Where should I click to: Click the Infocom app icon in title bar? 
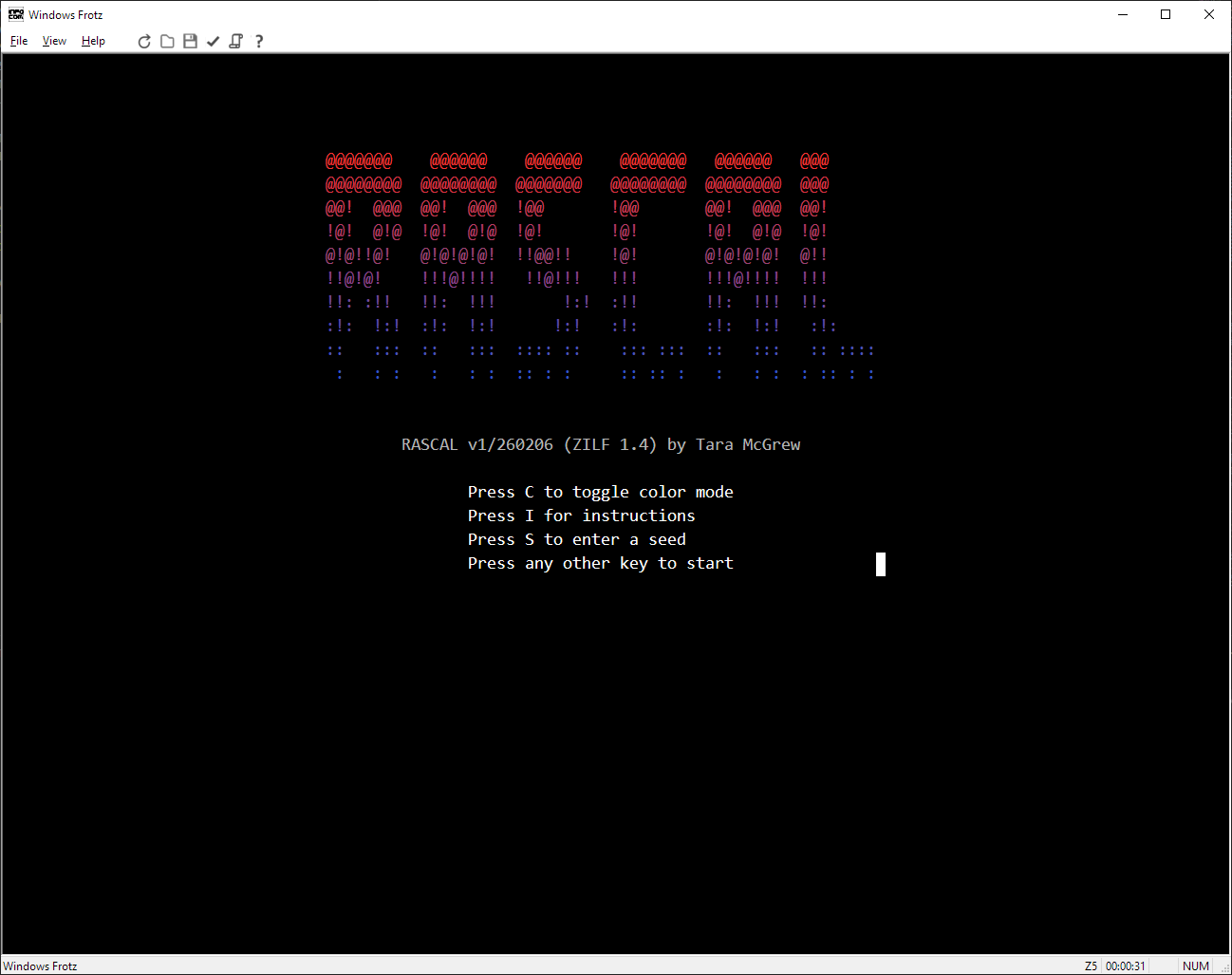click(x=15, y=14)
